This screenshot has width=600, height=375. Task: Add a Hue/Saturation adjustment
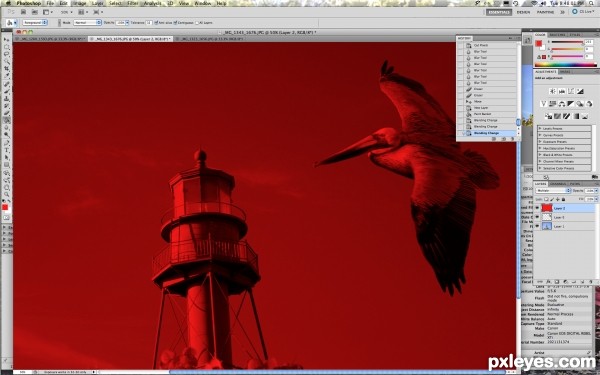pyautogui.click(x=553, y=104)
